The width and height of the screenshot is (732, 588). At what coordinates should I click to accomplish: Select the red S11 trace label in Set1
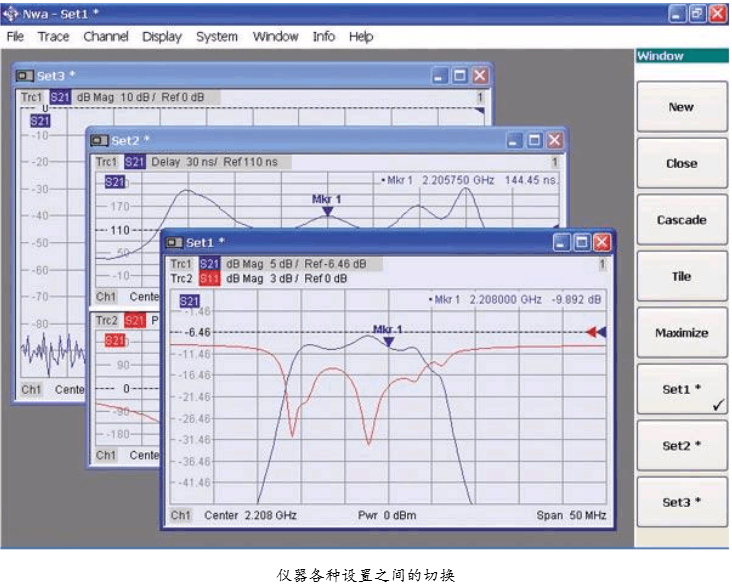[208, 278]
